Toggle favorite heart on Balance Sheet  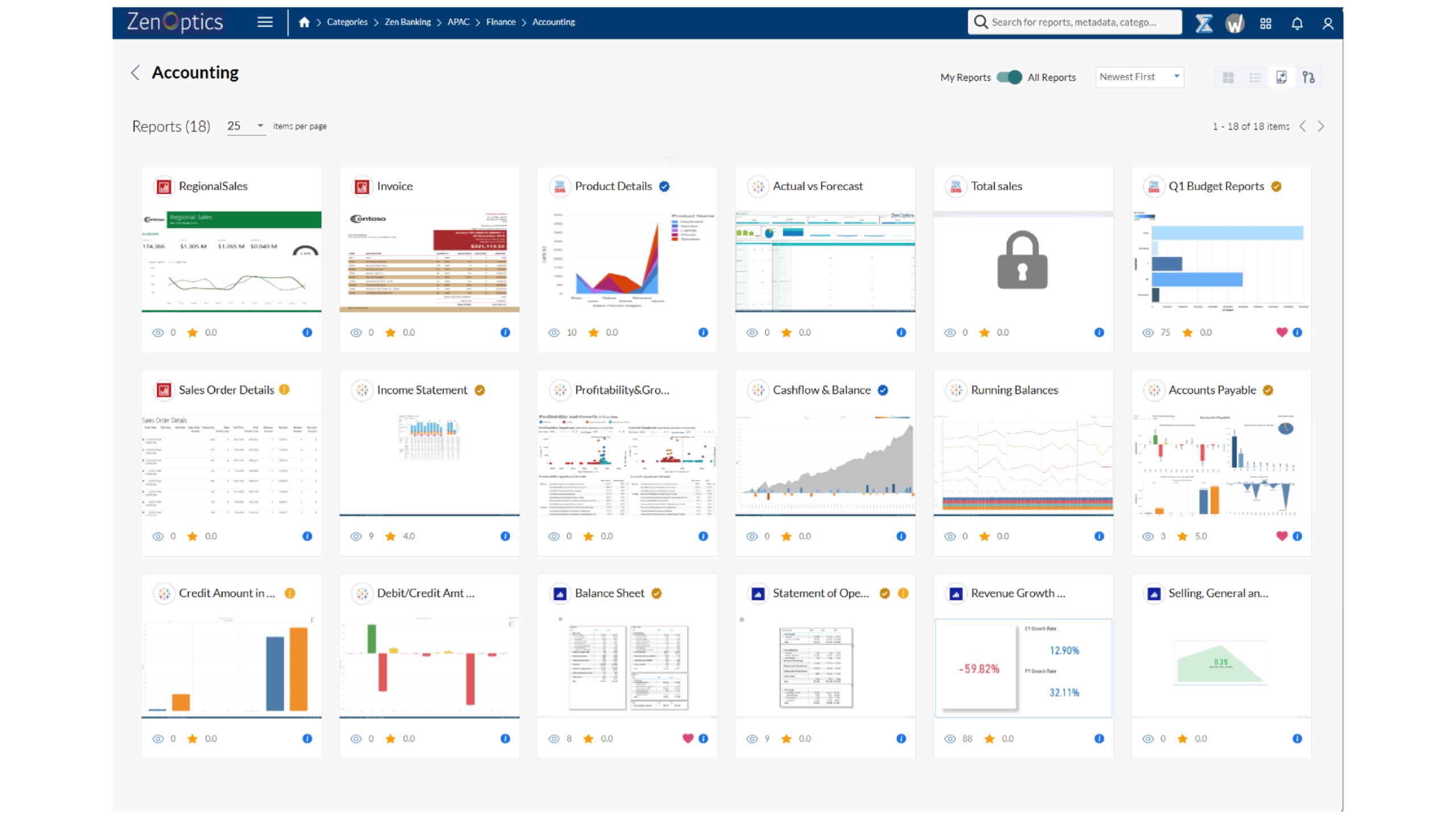(688, 739)
